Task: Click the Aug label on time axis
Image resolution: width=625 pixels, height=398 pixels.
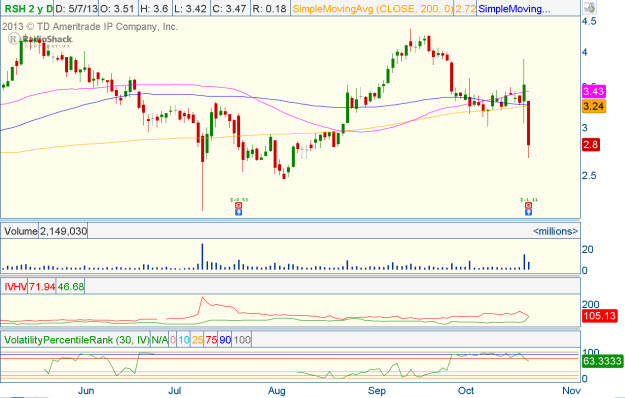Action: point(277,391)
